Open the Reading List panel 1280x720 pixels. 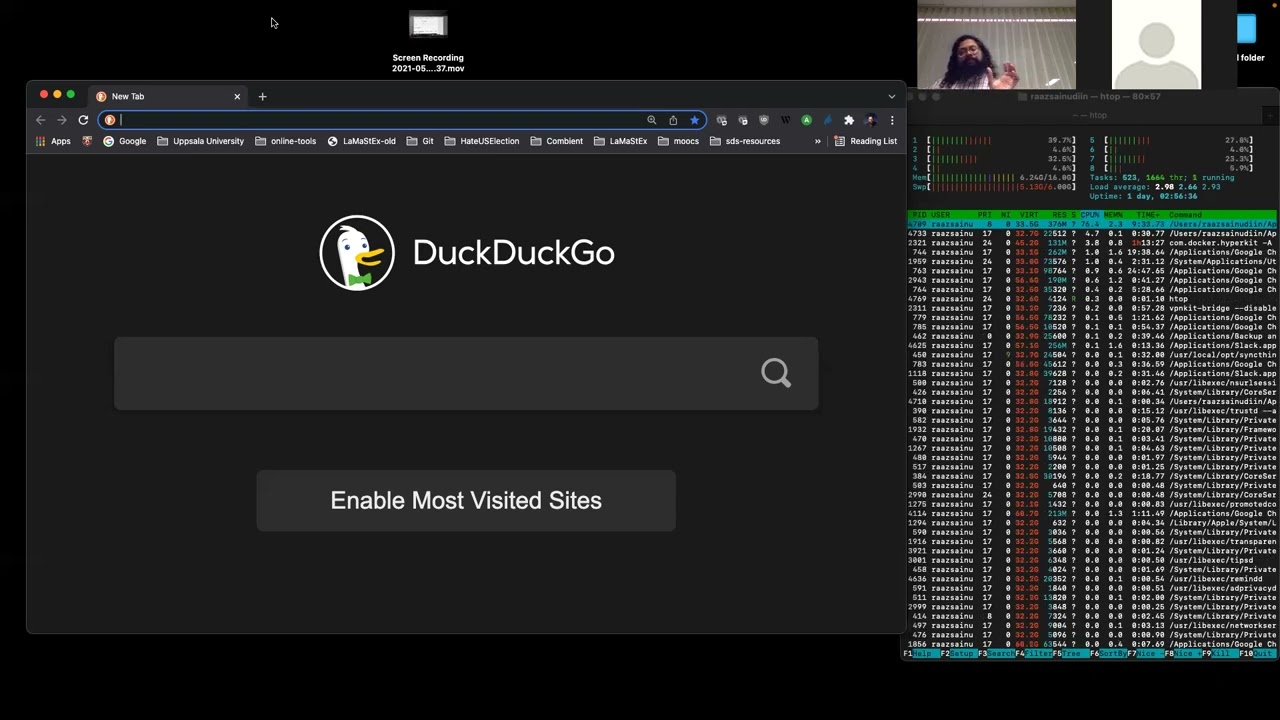(866, 141)
